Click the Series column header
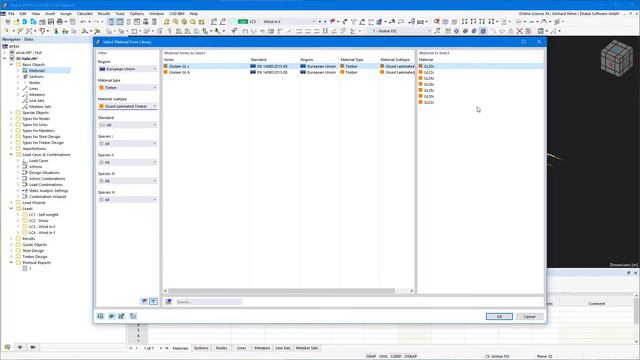Image resolution: width=640 pixels, height=360 pixels. tap(206, 60)
